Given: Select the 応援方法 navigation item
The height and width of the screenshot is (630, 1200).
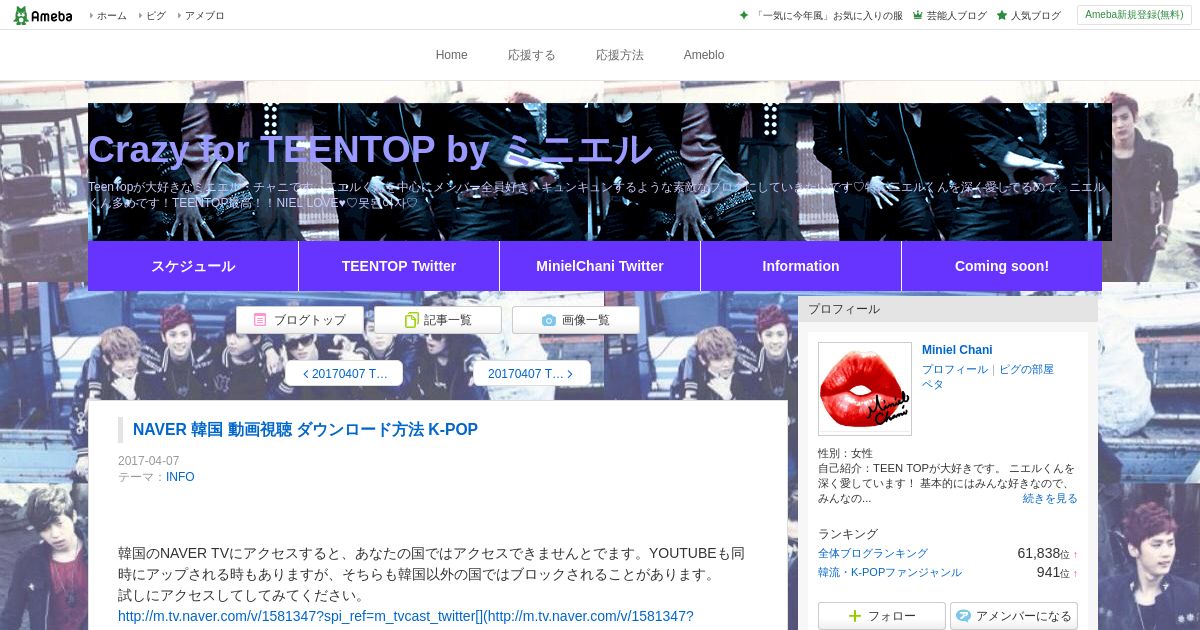Looking at the screenshot, I should pos(619,55).
